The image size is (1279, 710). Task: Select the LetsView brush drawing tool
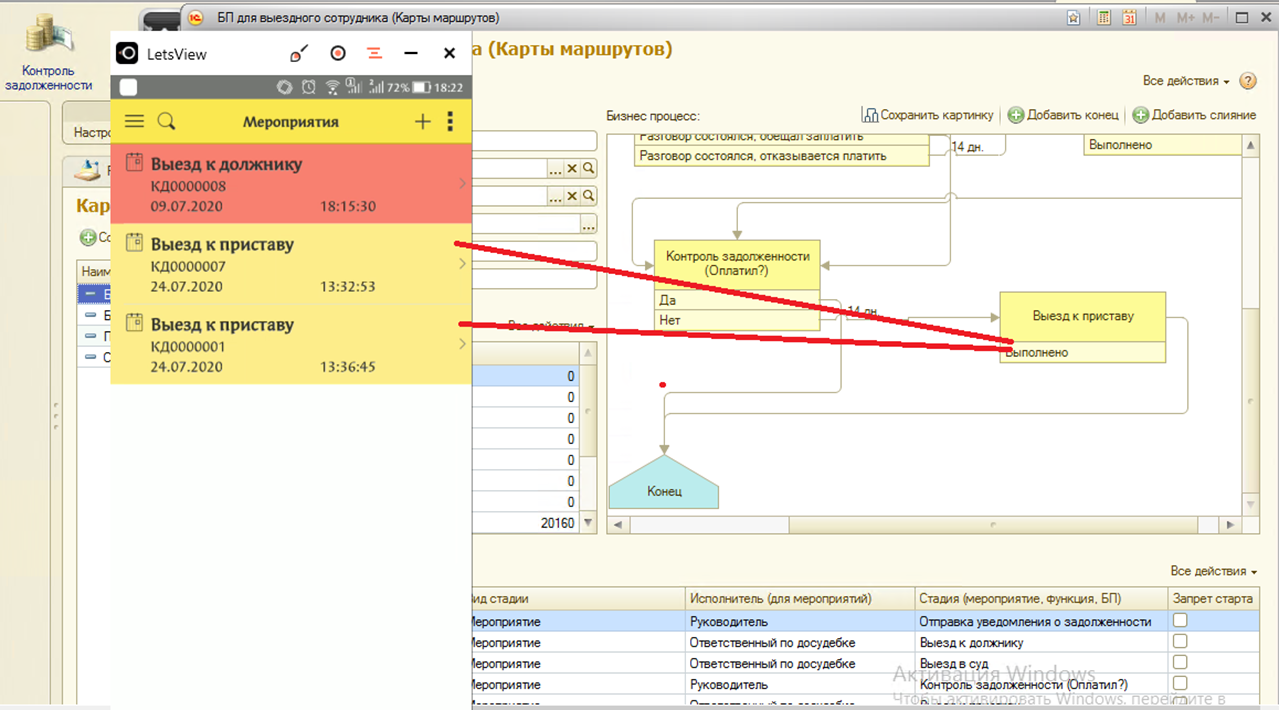pyautogui.click(x=299, y=53)
